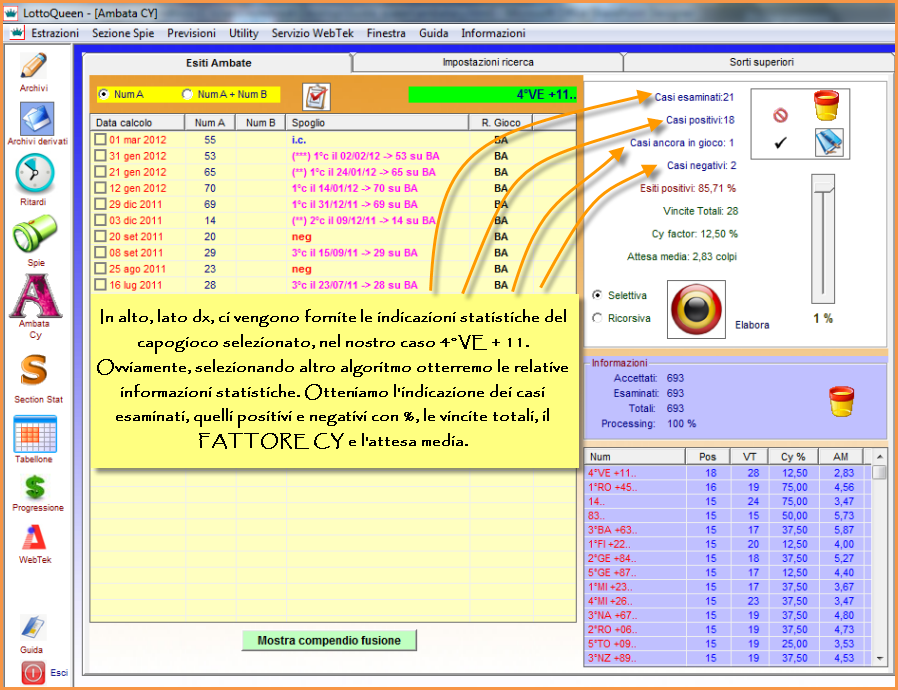Click the Pos column header

pos(707,457)
